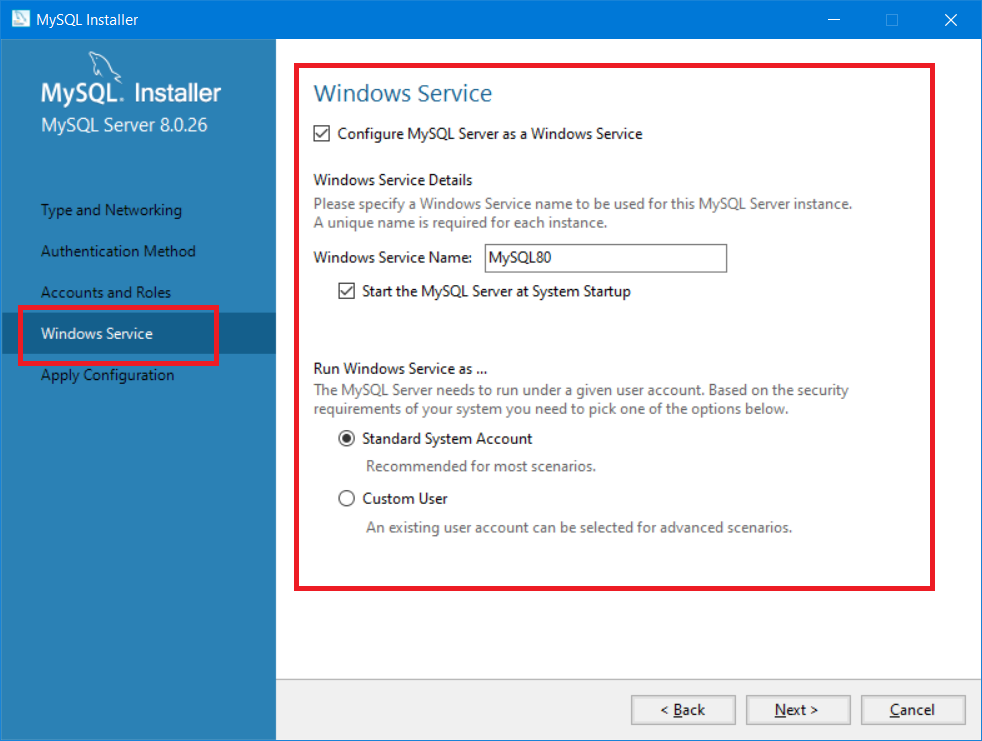Click the 'A unique name is required' text
Image resolution: width=982 pixels, height=741 pixels.
(x=460, y=223)
